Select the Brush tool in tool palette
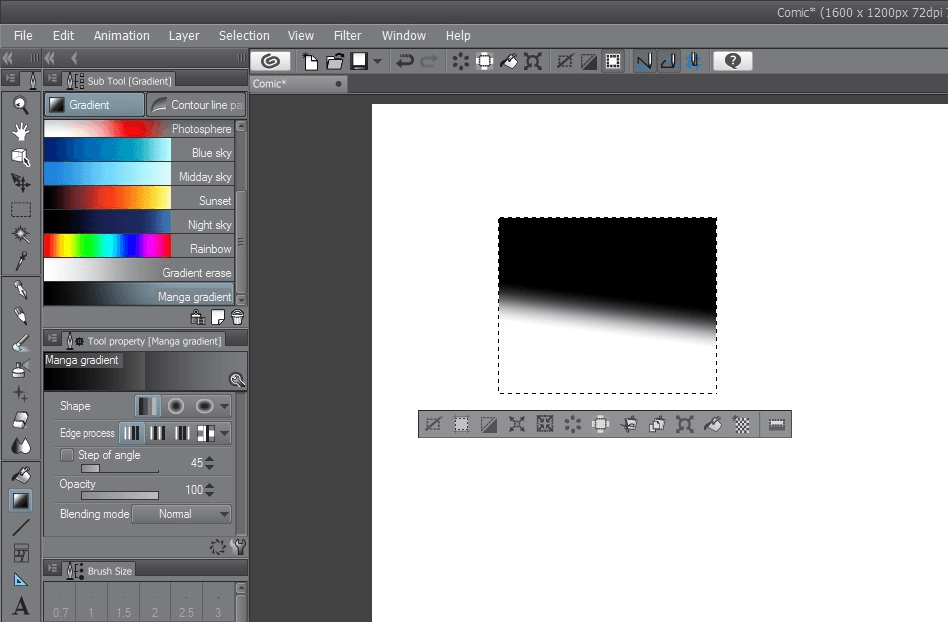Screen dimensions: 948x622 click(x=21, y=343)
